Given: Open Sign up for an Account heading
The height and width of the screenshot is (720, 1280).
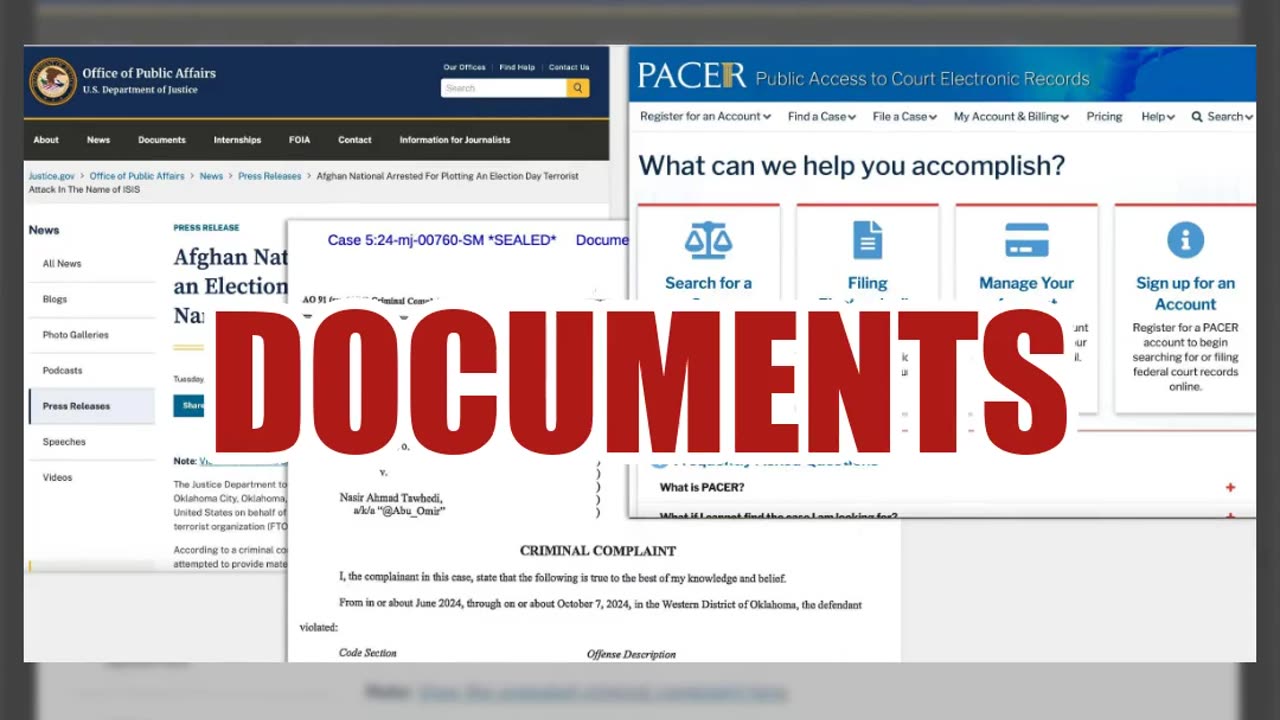Looking at the screenshot, I should [x=1185, y=293].
